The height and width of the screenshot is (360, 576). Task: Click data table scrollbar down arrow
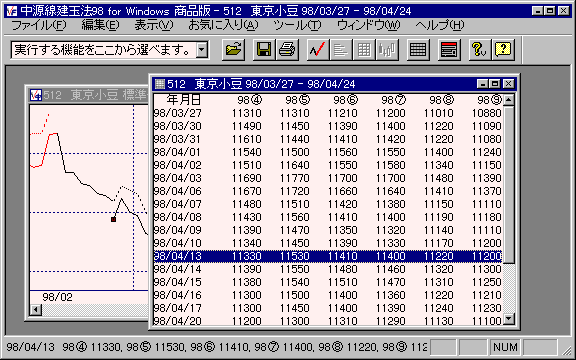point(509,319)
